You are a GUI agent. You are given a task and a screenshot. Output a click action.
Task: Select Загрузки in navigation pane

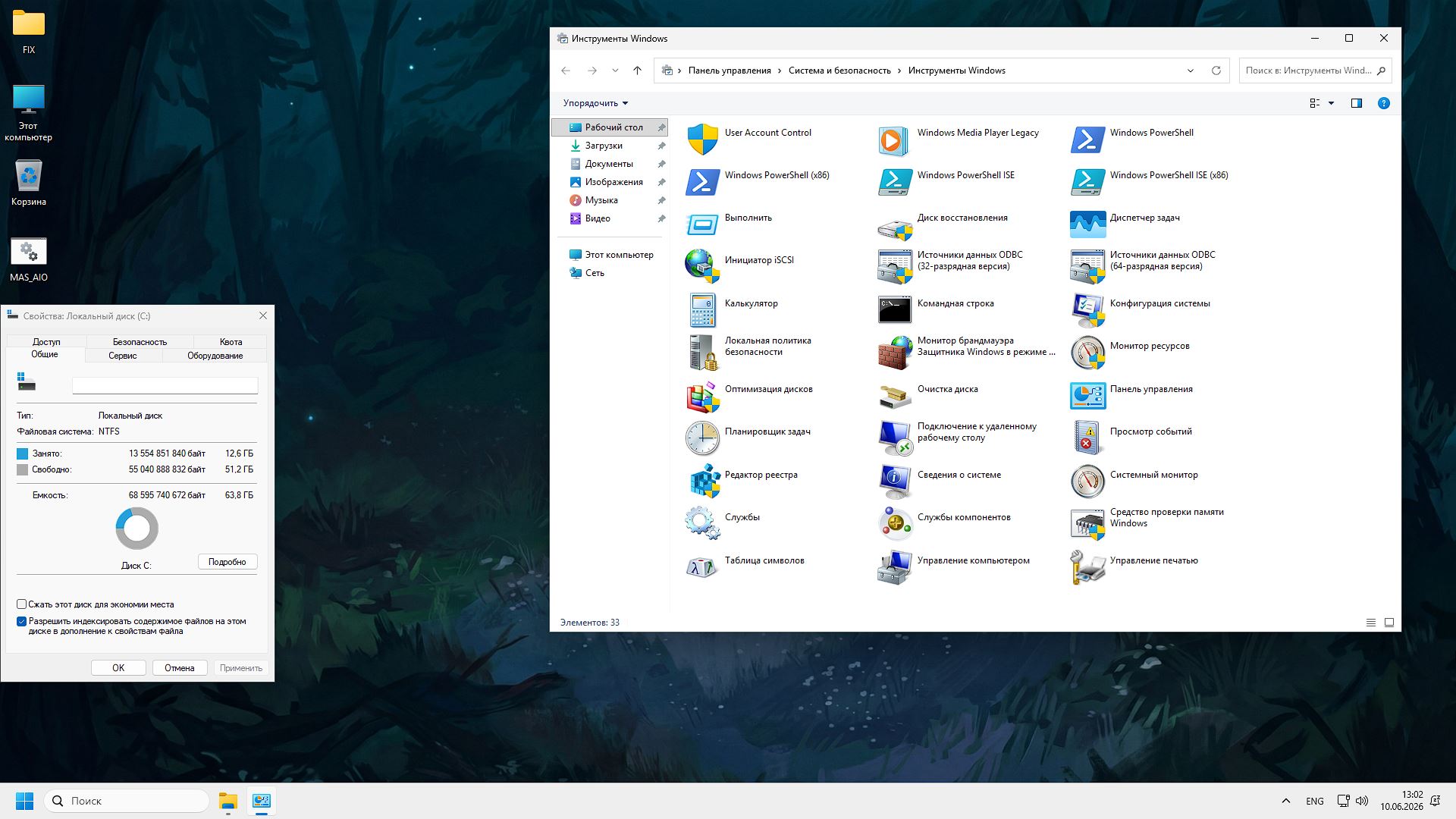[x=604, y=146]
